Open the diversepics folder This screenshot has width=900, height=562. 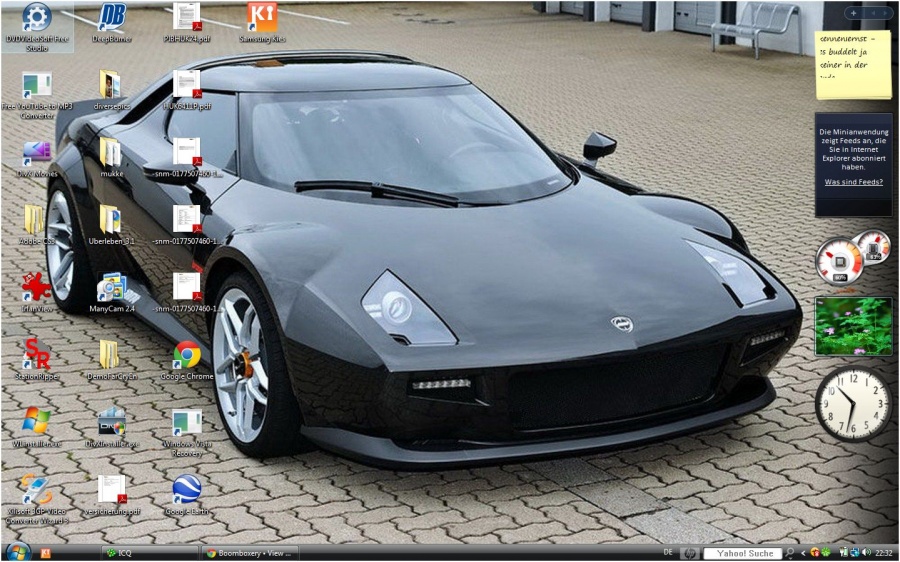pyautogui.click(x=111, y=86)
